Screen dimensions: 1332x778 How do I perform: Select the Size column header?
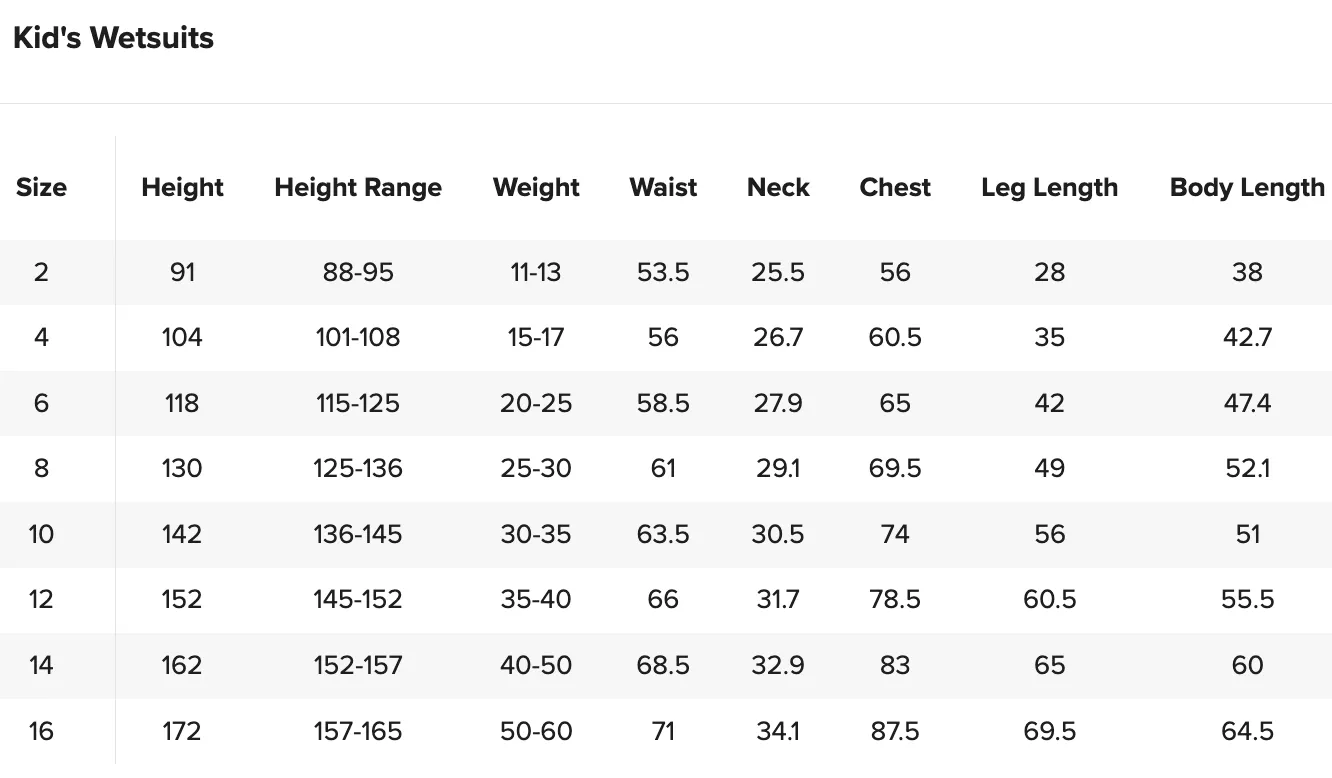41,187
